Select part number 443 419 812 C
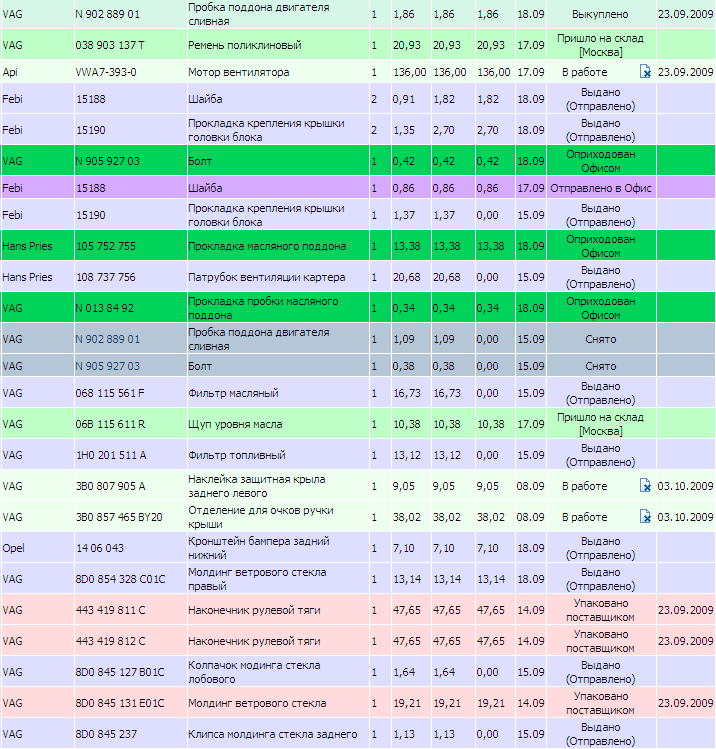 pos(111,641)
